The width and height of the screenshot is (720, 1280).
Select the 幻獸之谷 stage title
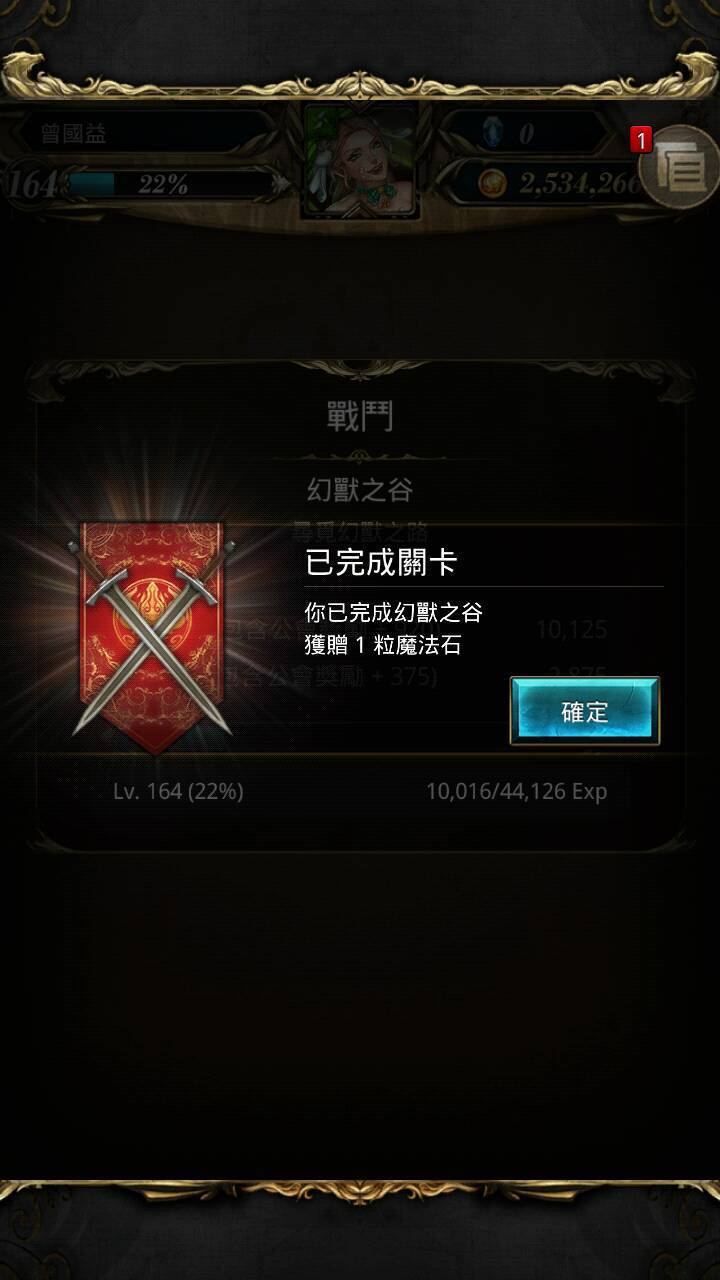point(359,490)
